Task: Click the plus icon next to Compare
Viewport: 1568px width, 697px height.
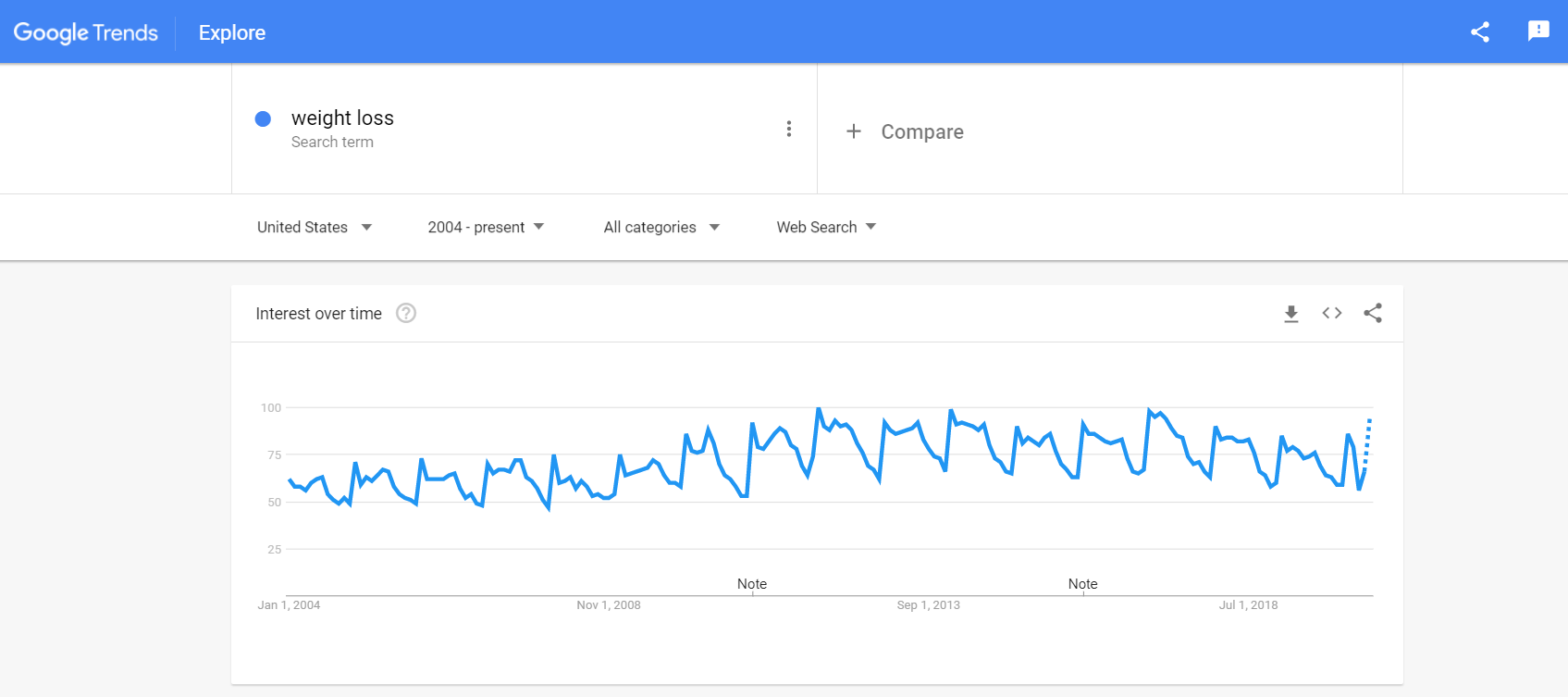Action: 854,131
